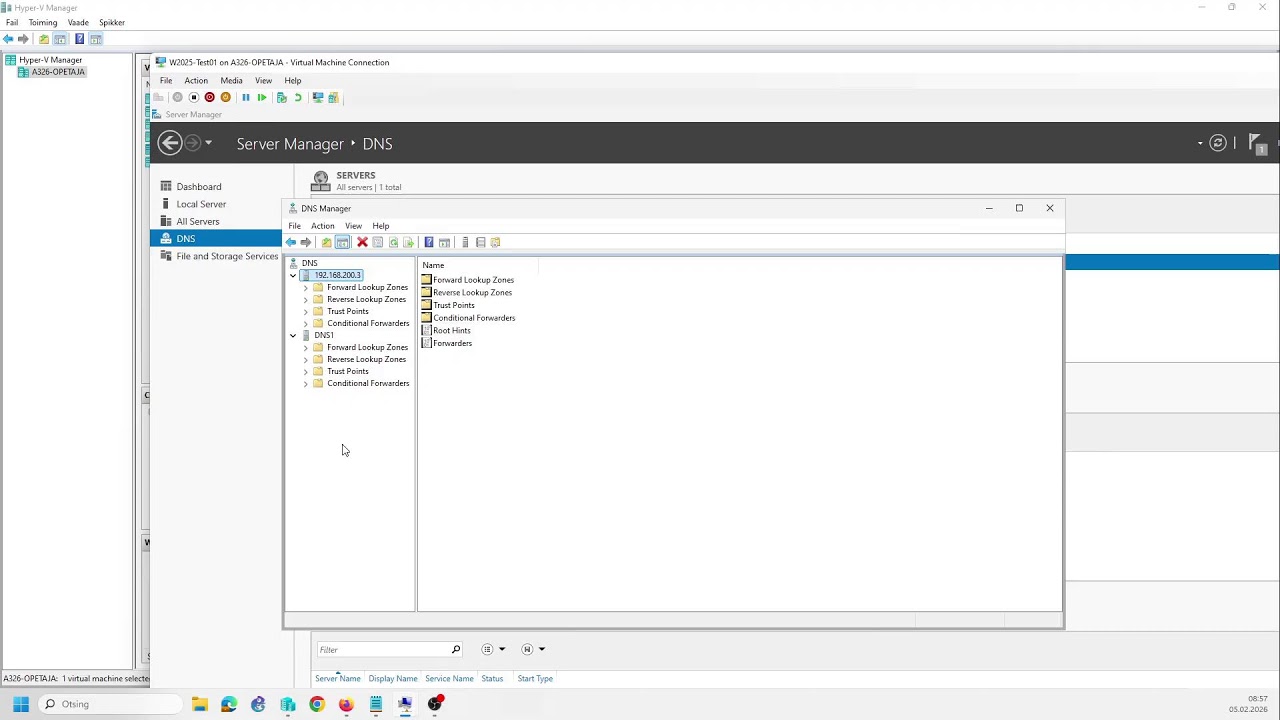Expand Conditional Forwarders under DNS1
This screenshot has height=720, width=1280.
pos(305,383)
